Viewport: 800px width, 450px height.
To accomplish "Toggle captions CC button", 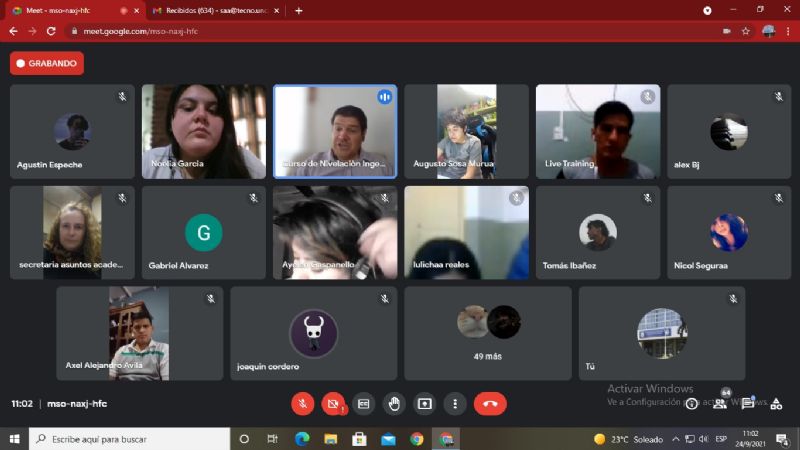I will [x=363, y=404].
